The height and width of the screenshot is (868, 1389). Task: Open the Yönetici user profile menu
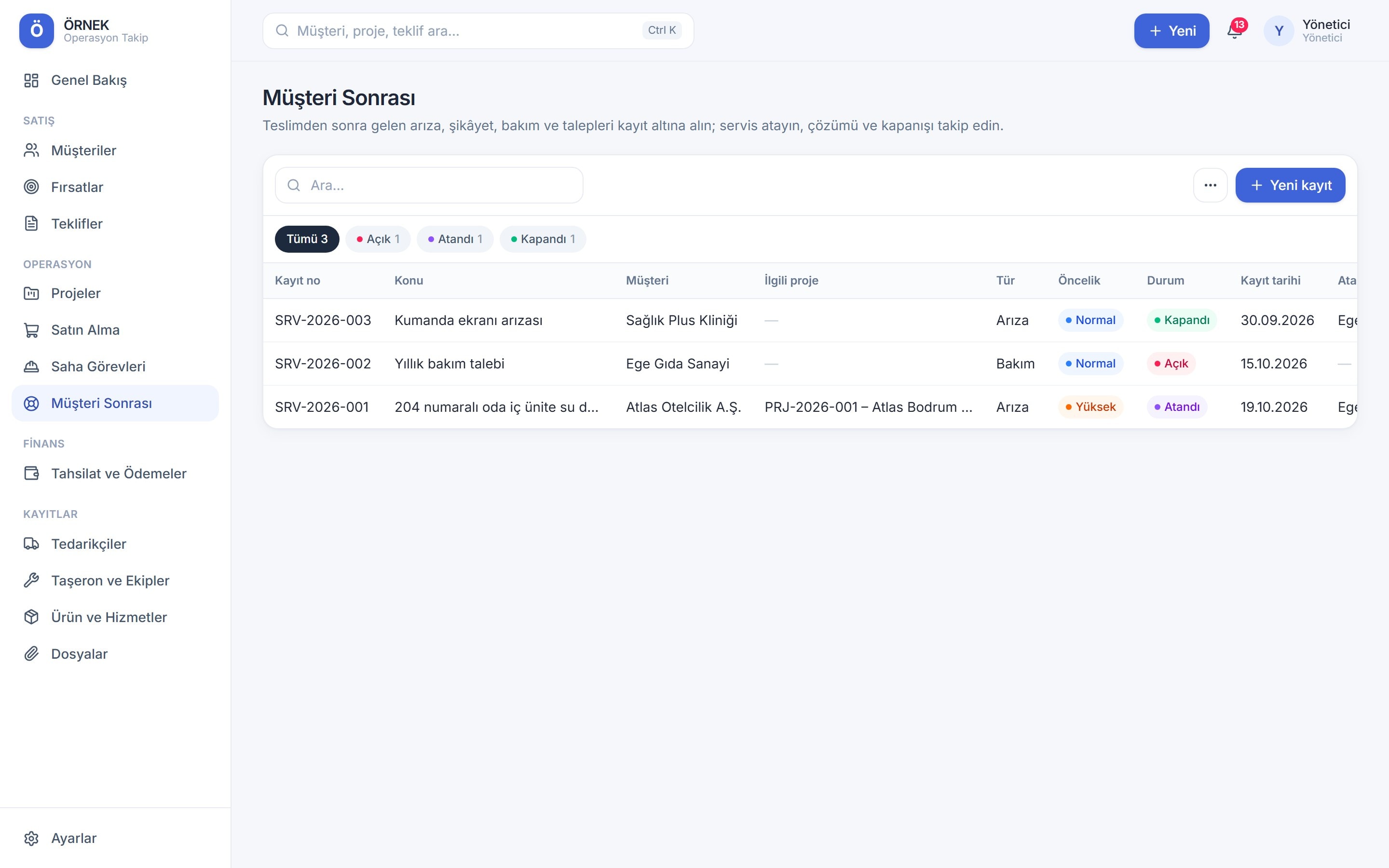pyautogui.click(x=1307, y=30)
